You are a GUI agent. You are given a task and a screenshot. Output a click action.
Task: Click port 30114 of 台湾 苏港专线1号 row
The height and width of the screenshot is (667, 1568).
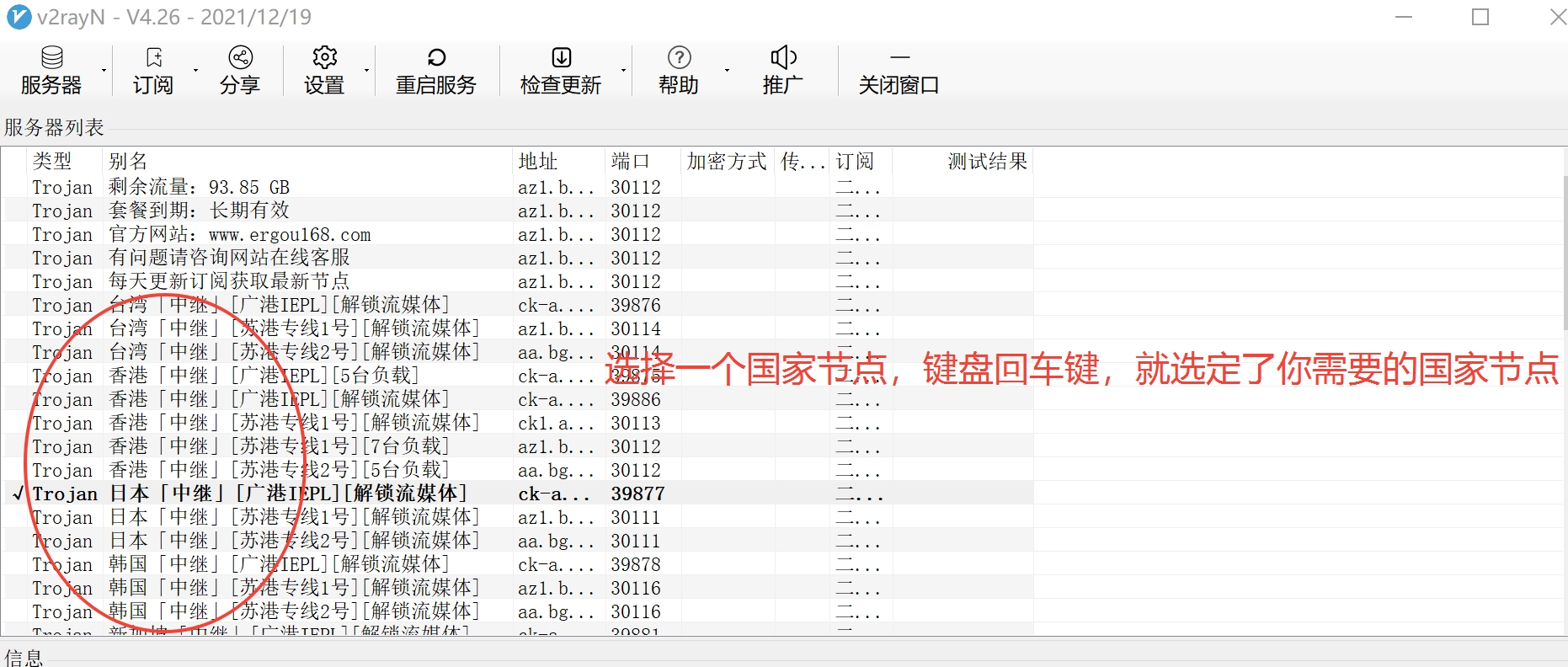click(636, 328)
